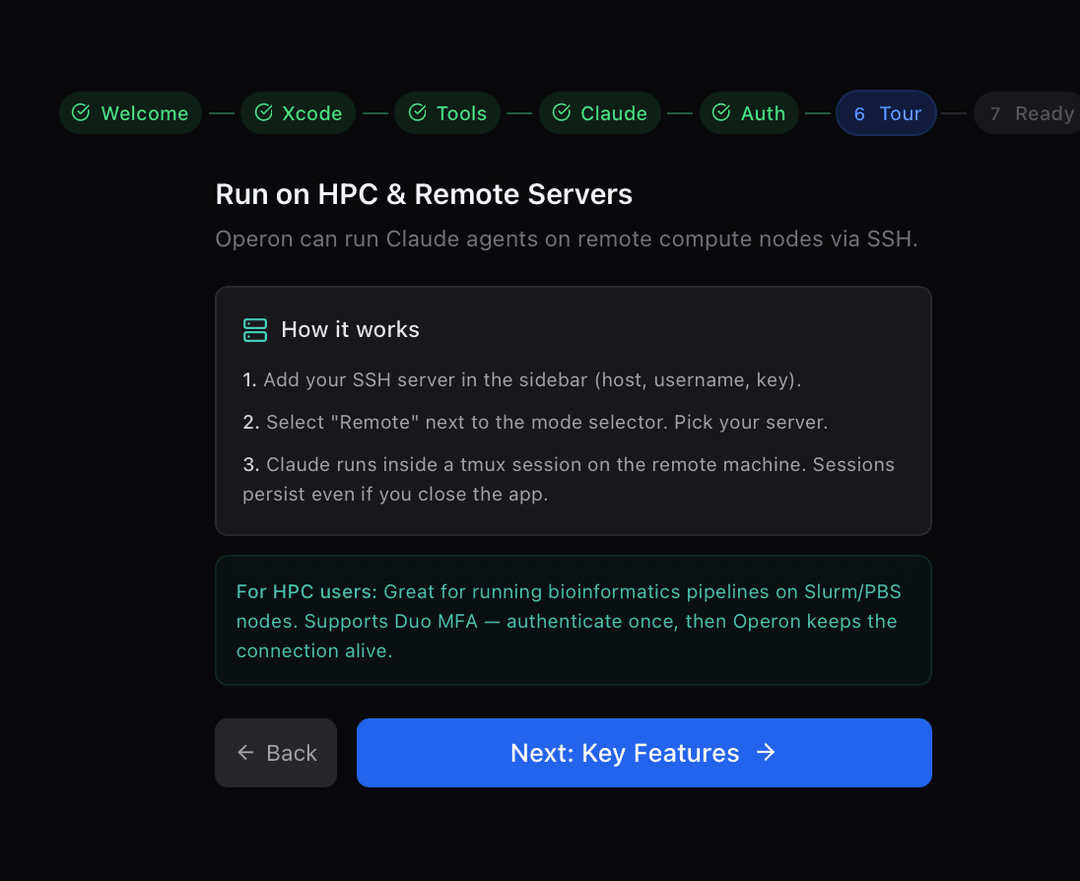The height and width of the screenshot is (881, 1080).
Task: Click the How it works title
Action: pyautogui.click(x=350, y=330)
